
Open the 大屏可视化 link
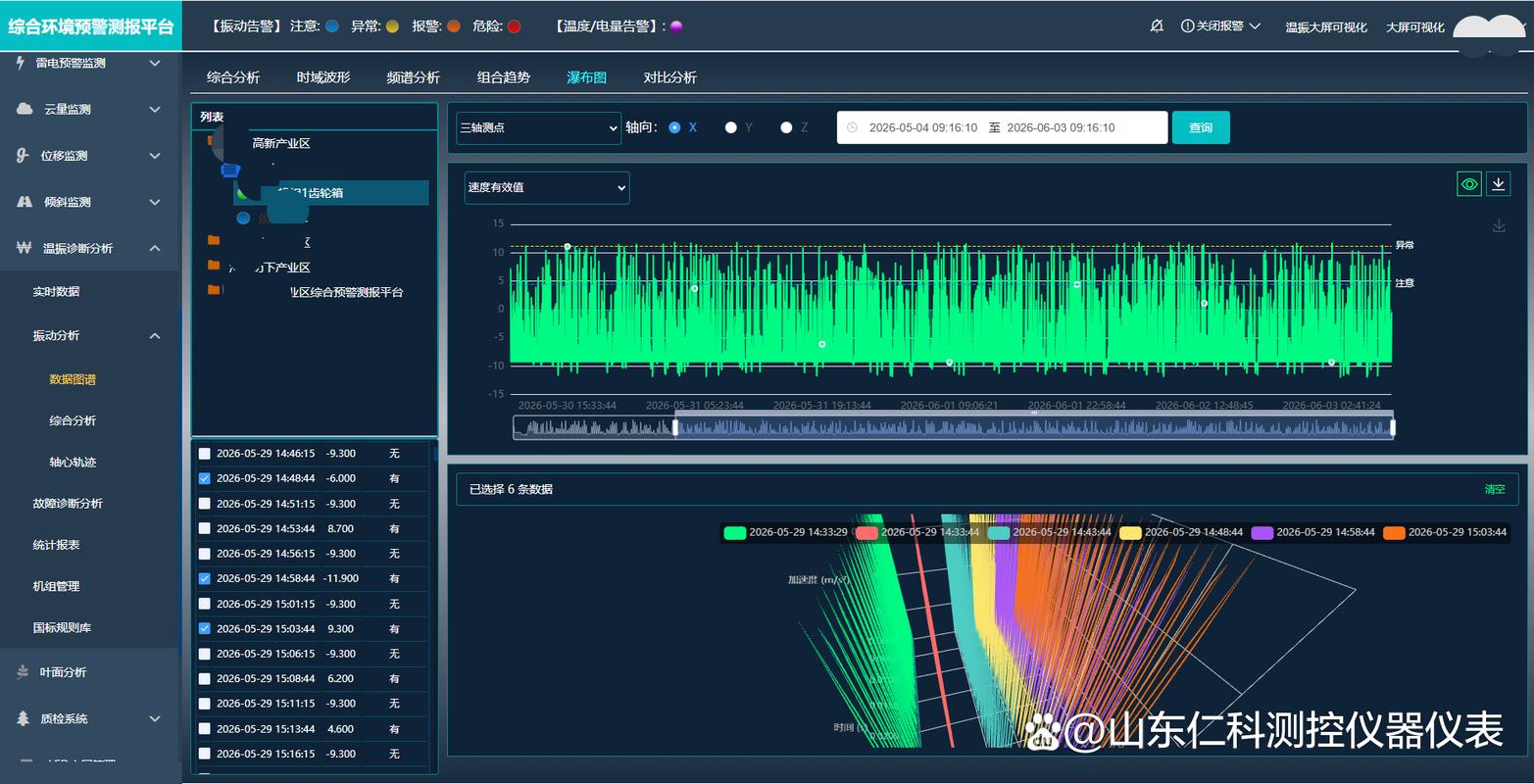(x=1415, y=27)
